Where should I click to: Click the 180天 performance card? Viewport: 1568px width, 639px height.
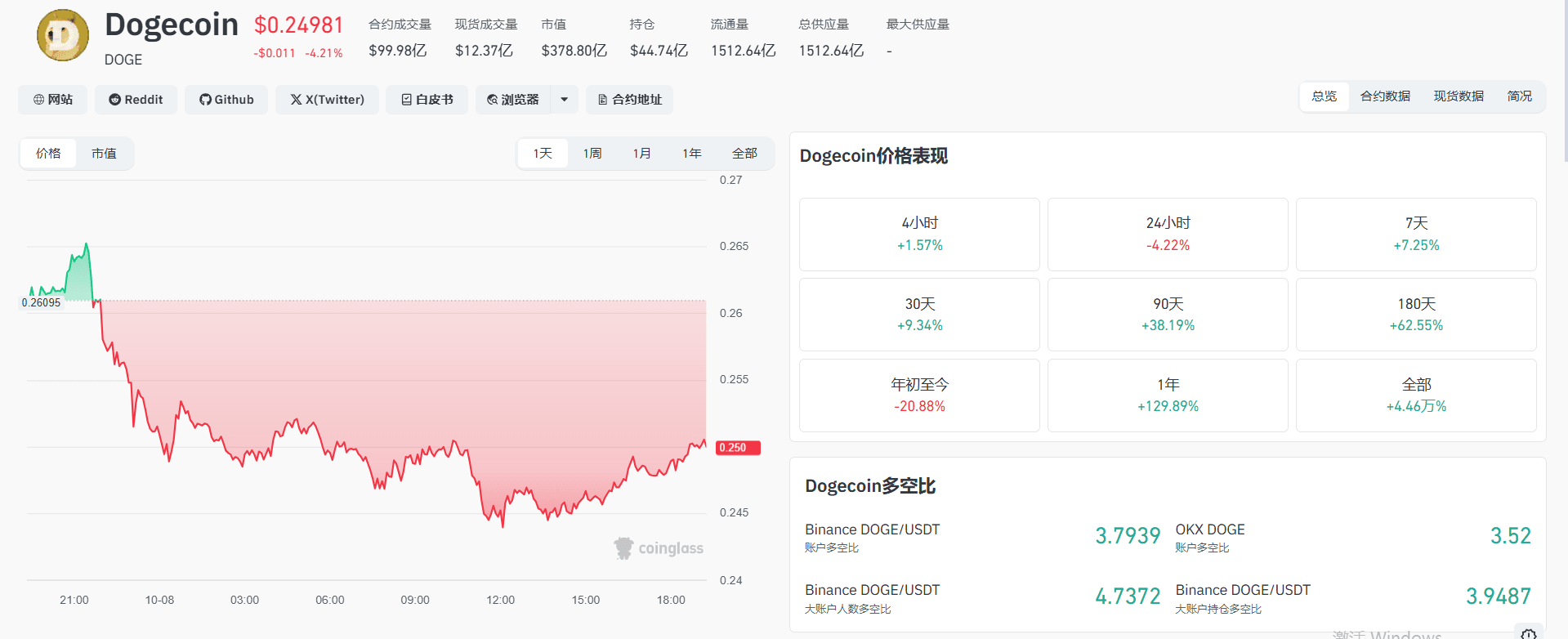pyautogui.click(x=1416, y=315)
